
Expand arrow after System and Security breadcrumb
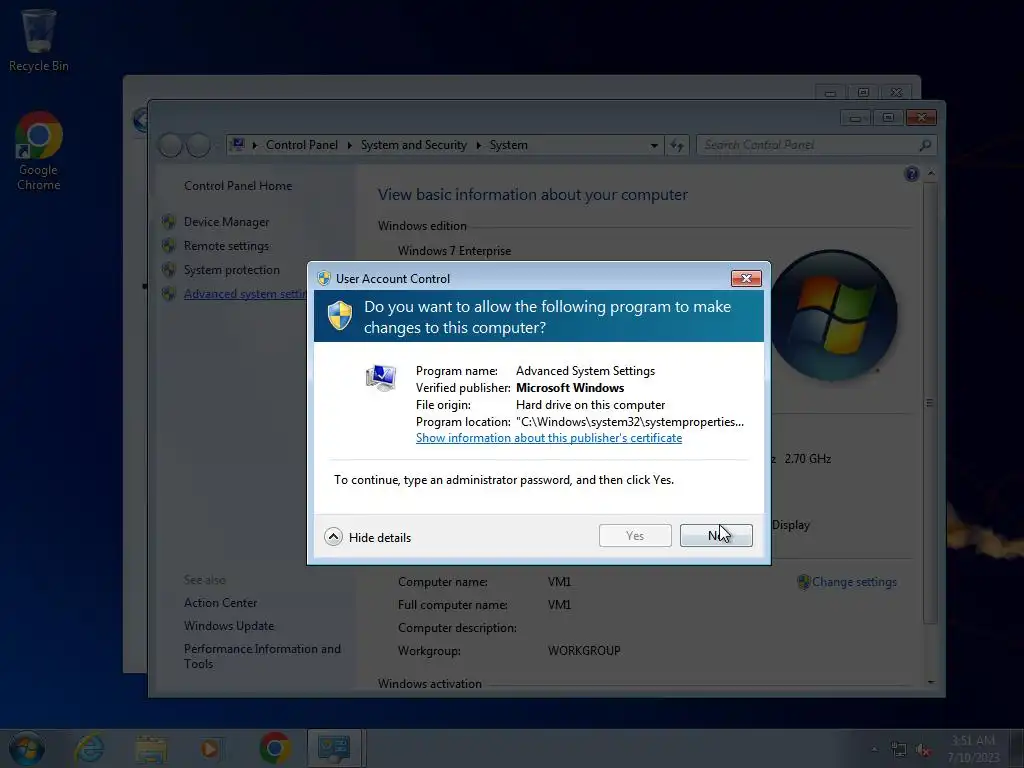(478, 145)
